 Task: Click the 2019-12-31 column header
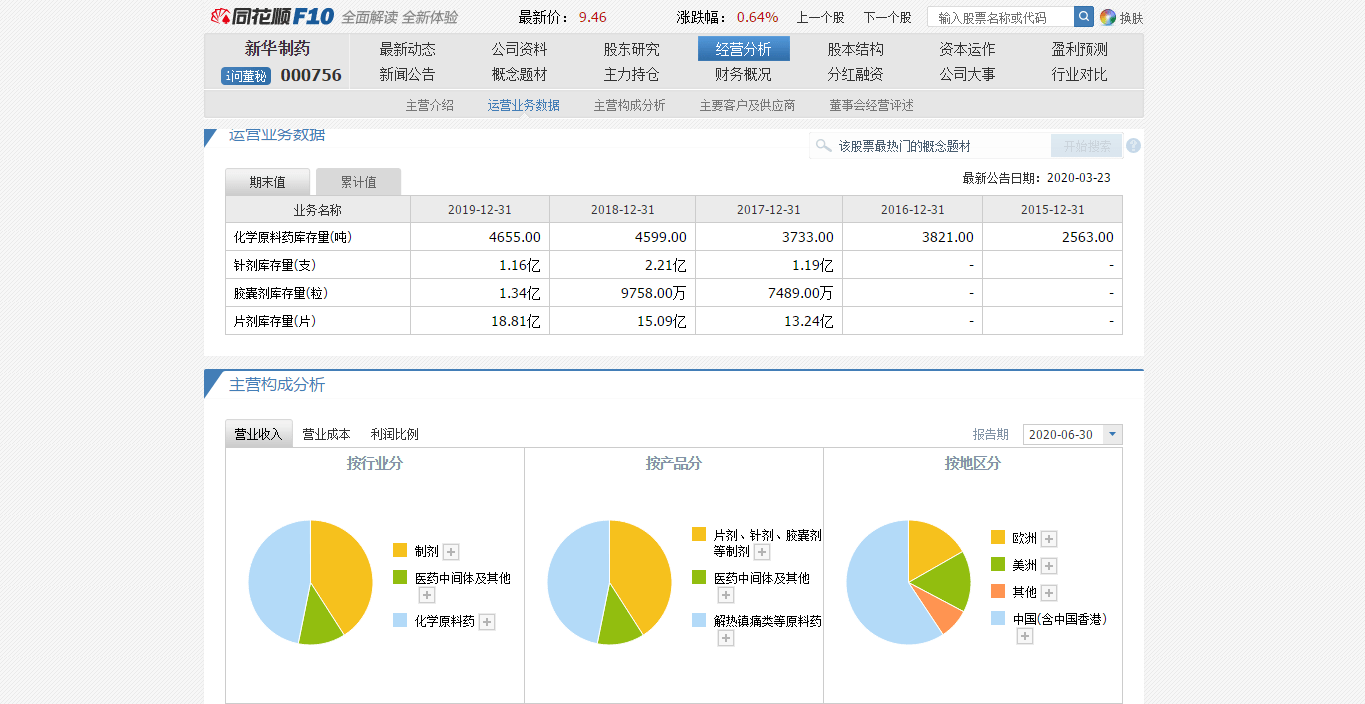[480, 210]
